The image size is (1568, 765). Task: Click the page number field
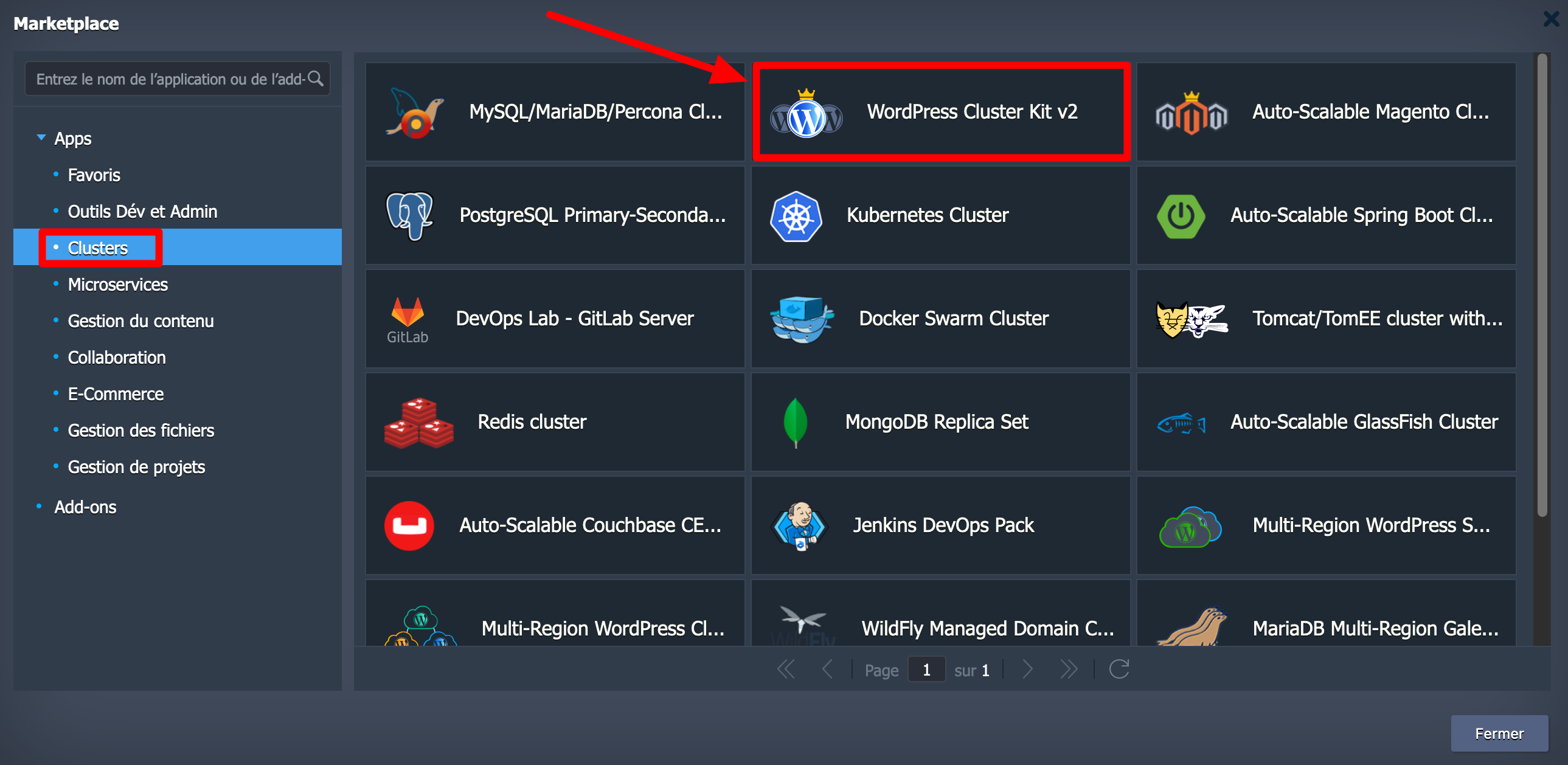926,670
